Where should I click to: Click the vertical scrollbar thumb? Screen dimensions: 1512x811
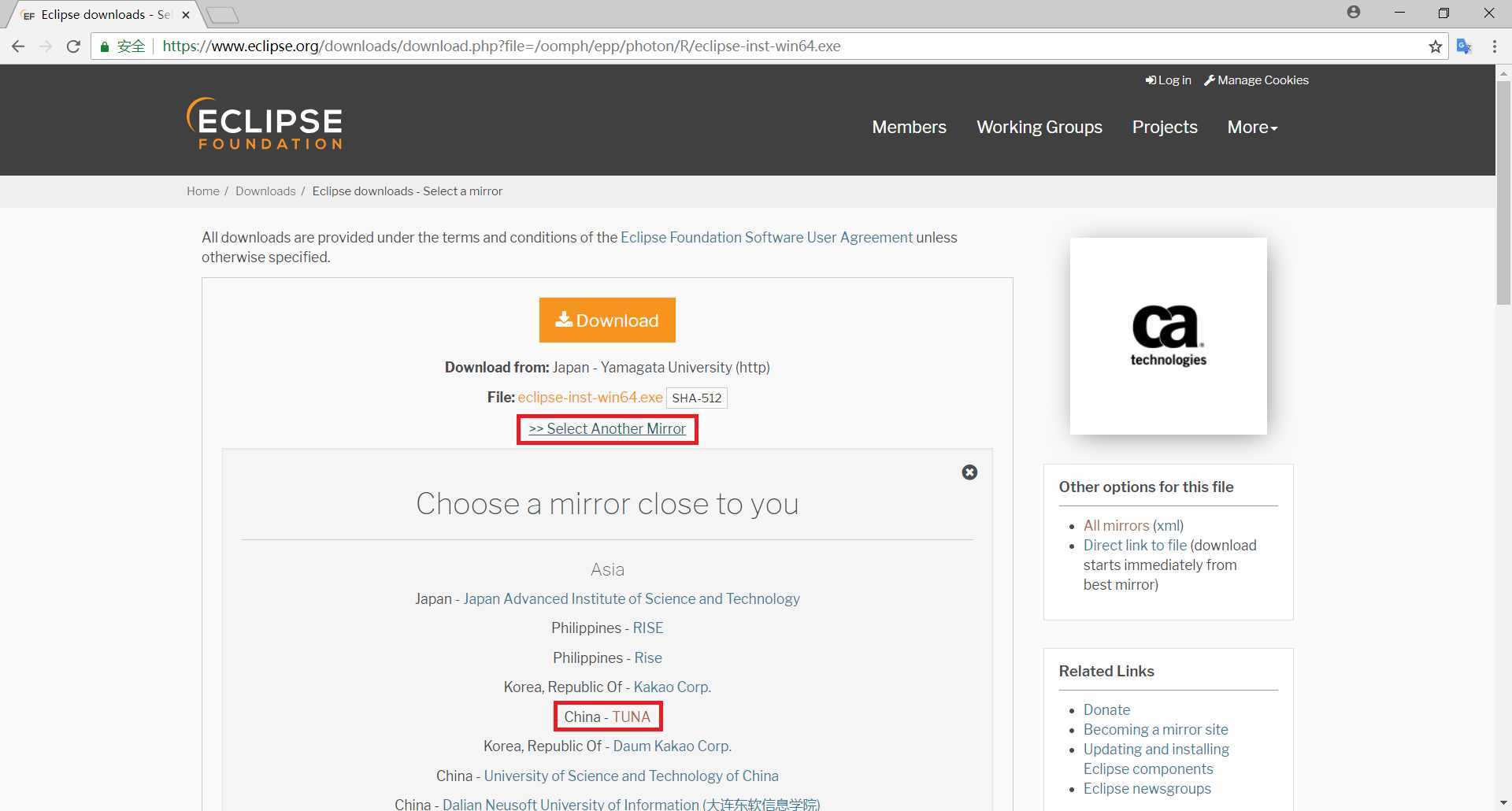[x=1503, y=191]
